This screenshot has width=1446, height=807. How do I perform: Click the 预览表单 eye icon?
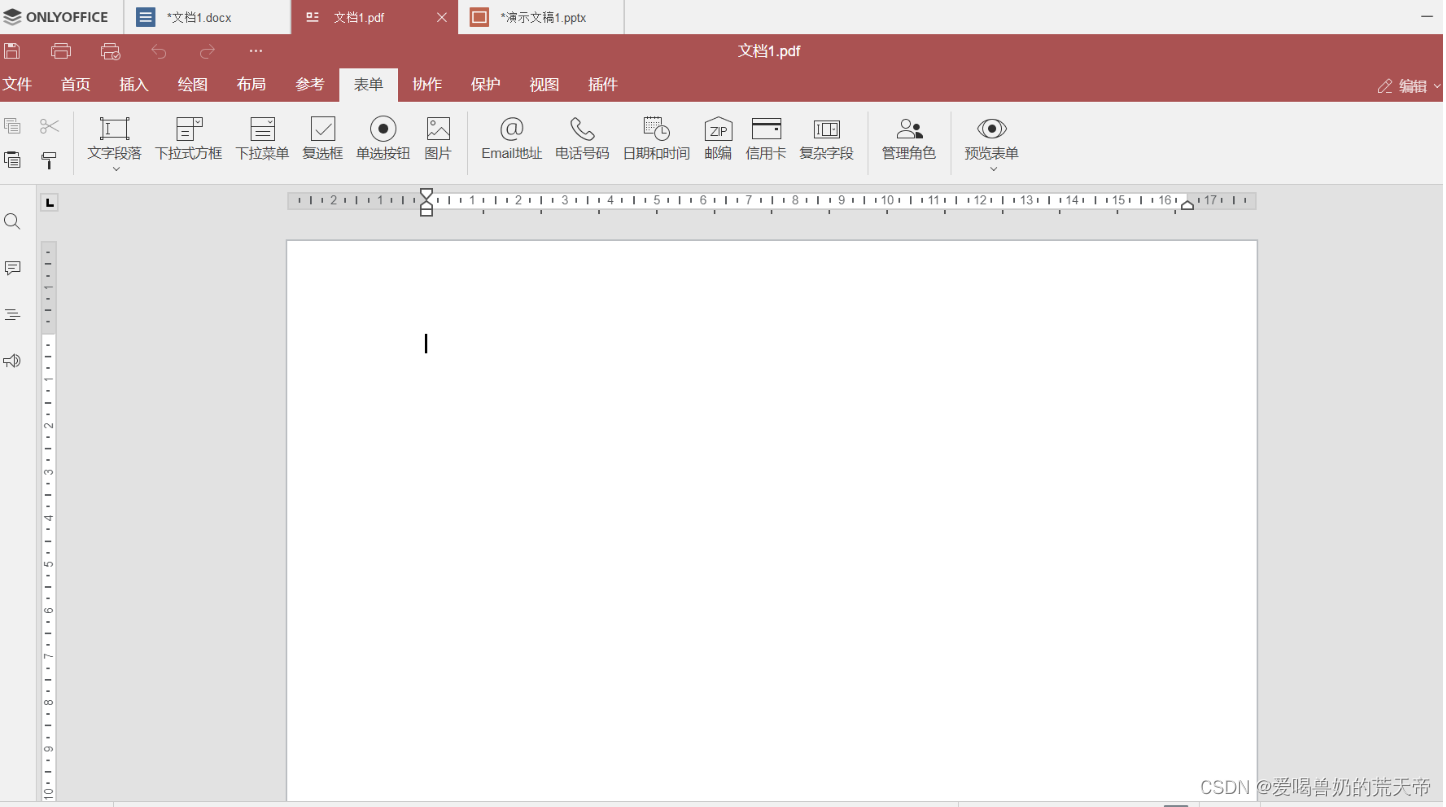point(992,129)
